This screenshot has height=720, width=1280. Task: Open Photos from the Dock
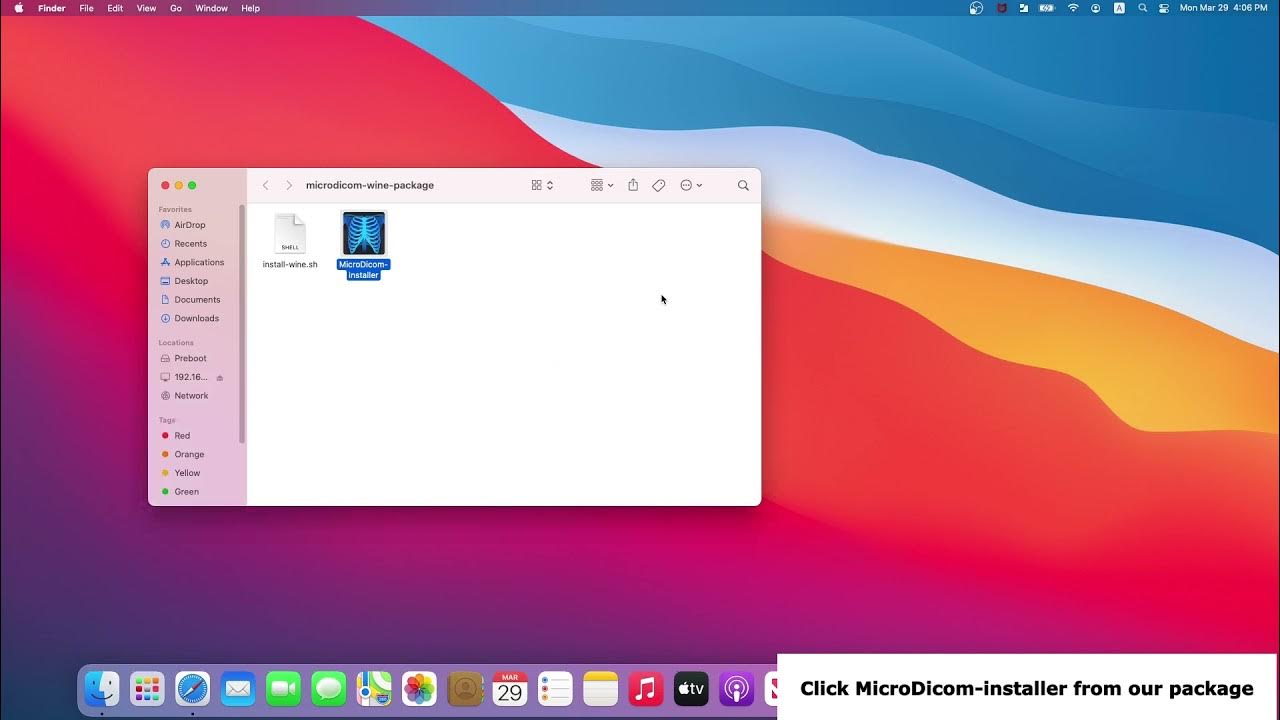click(x=419, y=688)
